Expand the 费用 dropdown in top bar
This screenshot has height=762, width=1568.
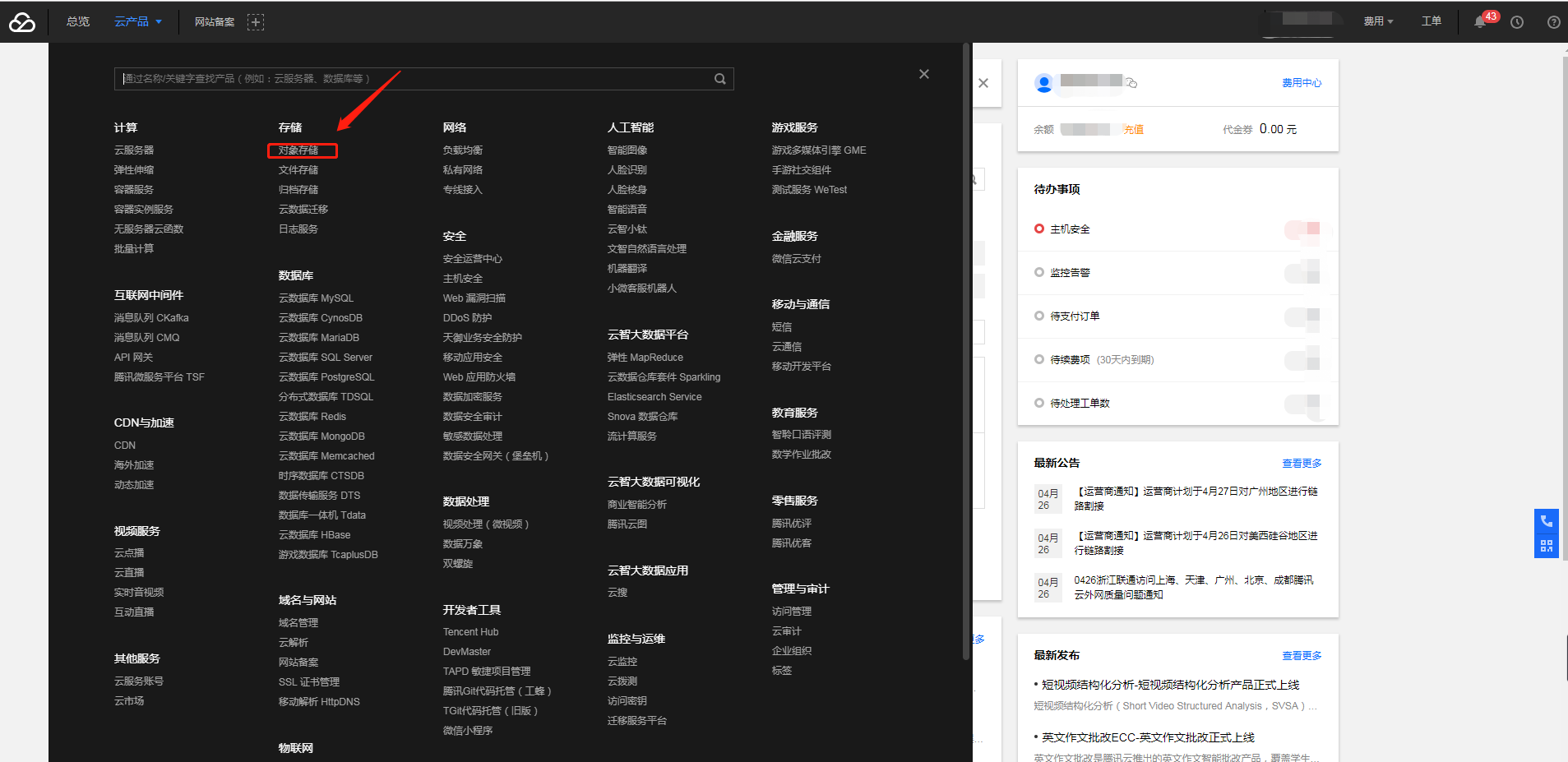pyautogui.click(x=1378, y=21)
